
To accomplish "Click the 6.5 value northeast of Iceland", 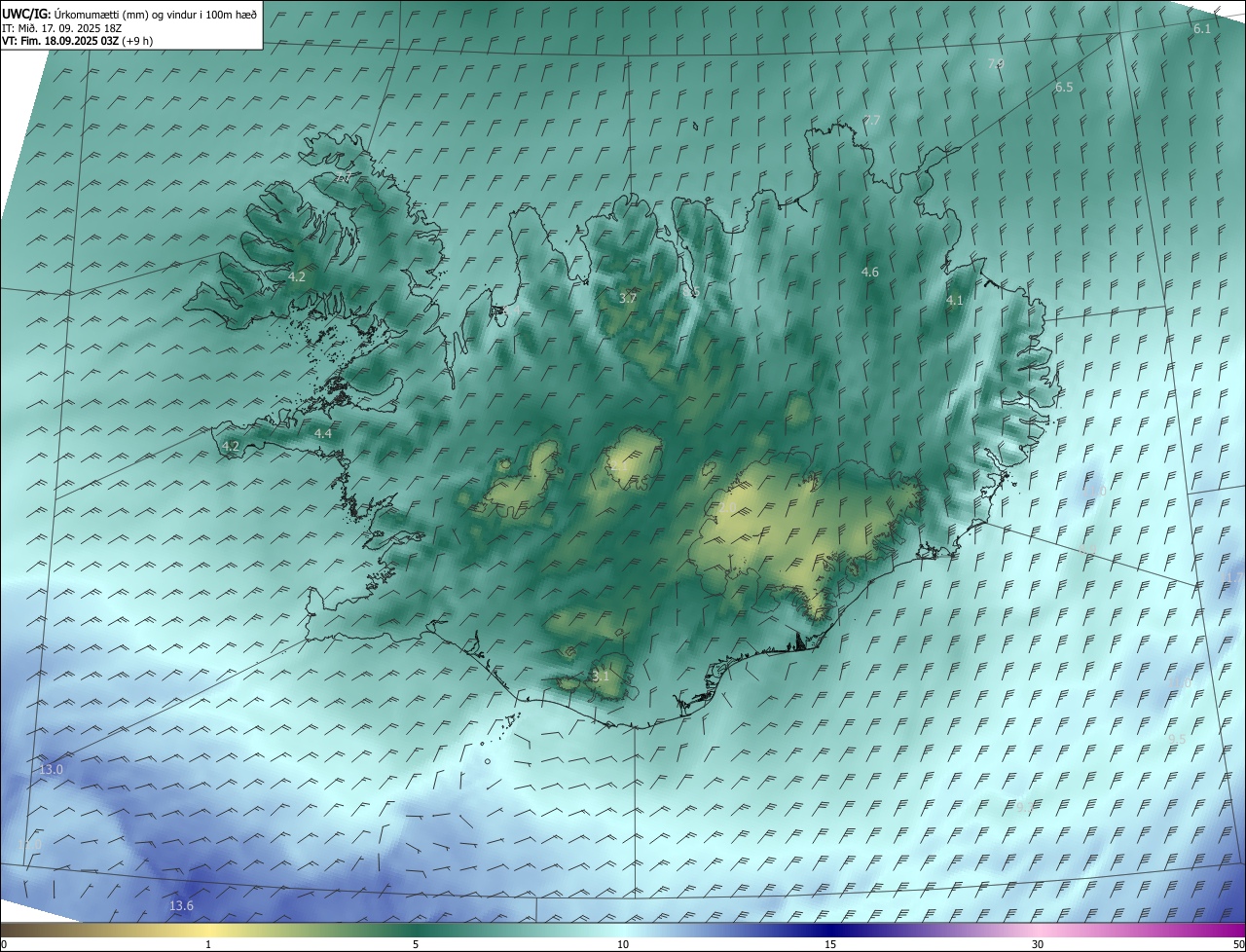I will pyautogui.click(x=1064, y=88).
